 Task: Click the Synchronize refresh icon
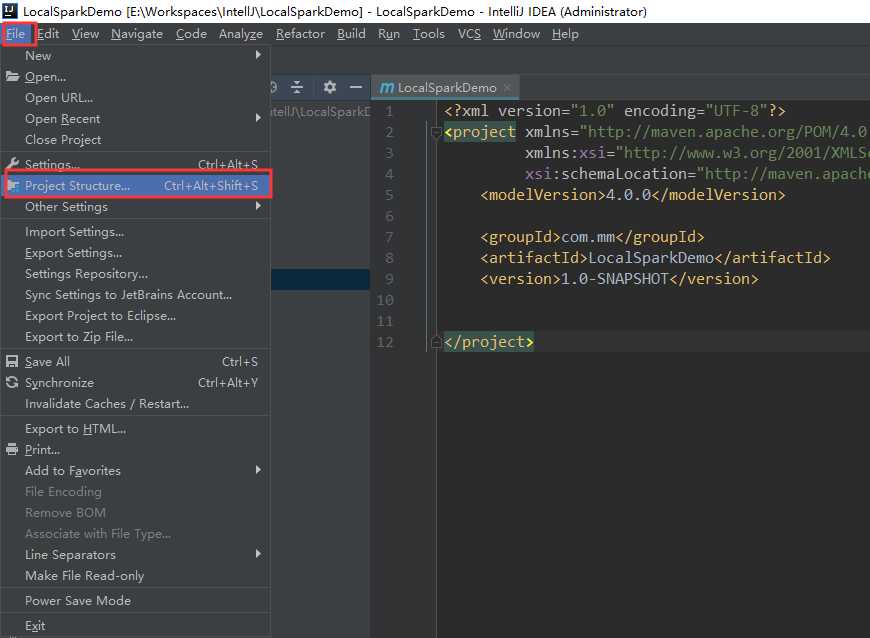[x=12, y=382]
